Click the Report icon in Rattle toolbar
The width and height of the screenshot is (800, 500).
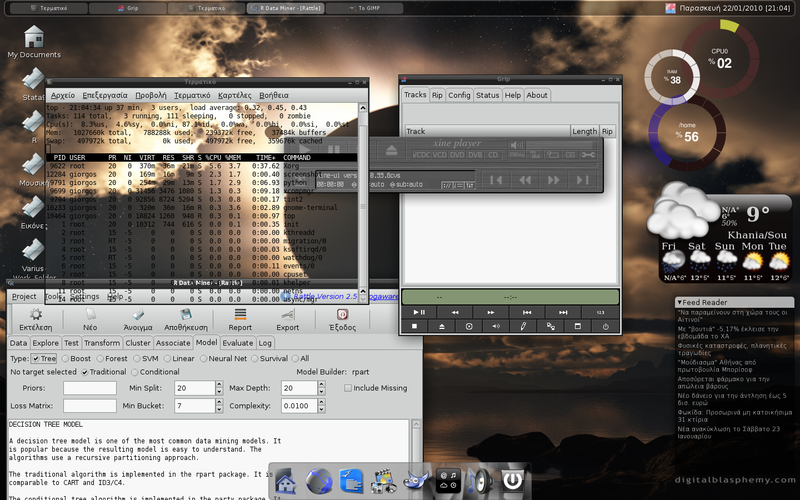coord(240,314)
